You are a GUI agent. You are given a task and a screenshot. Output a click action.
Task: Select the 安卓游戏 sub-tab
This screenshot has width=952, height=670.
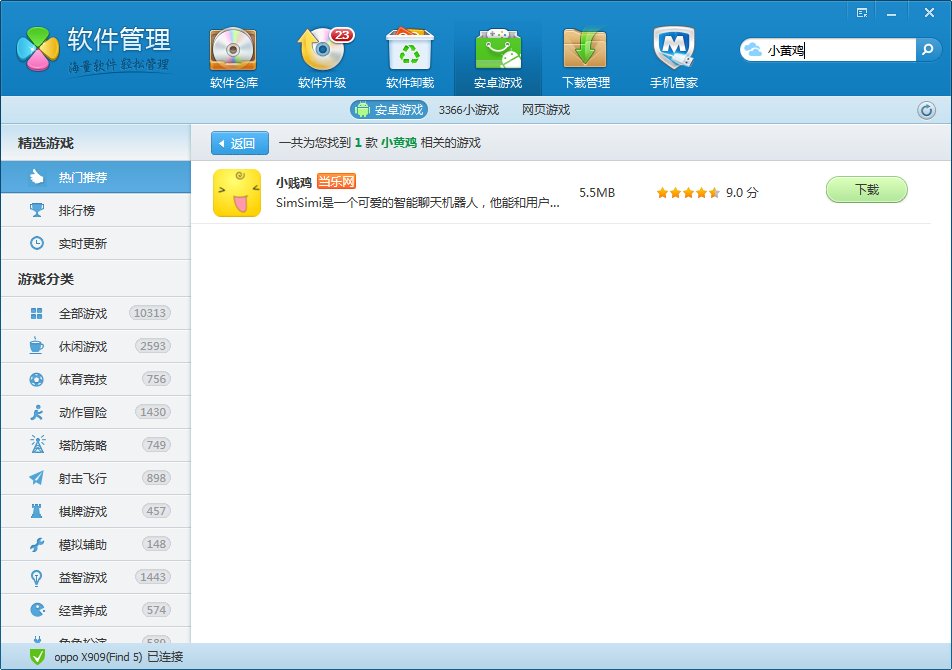[x=389, y=110]
